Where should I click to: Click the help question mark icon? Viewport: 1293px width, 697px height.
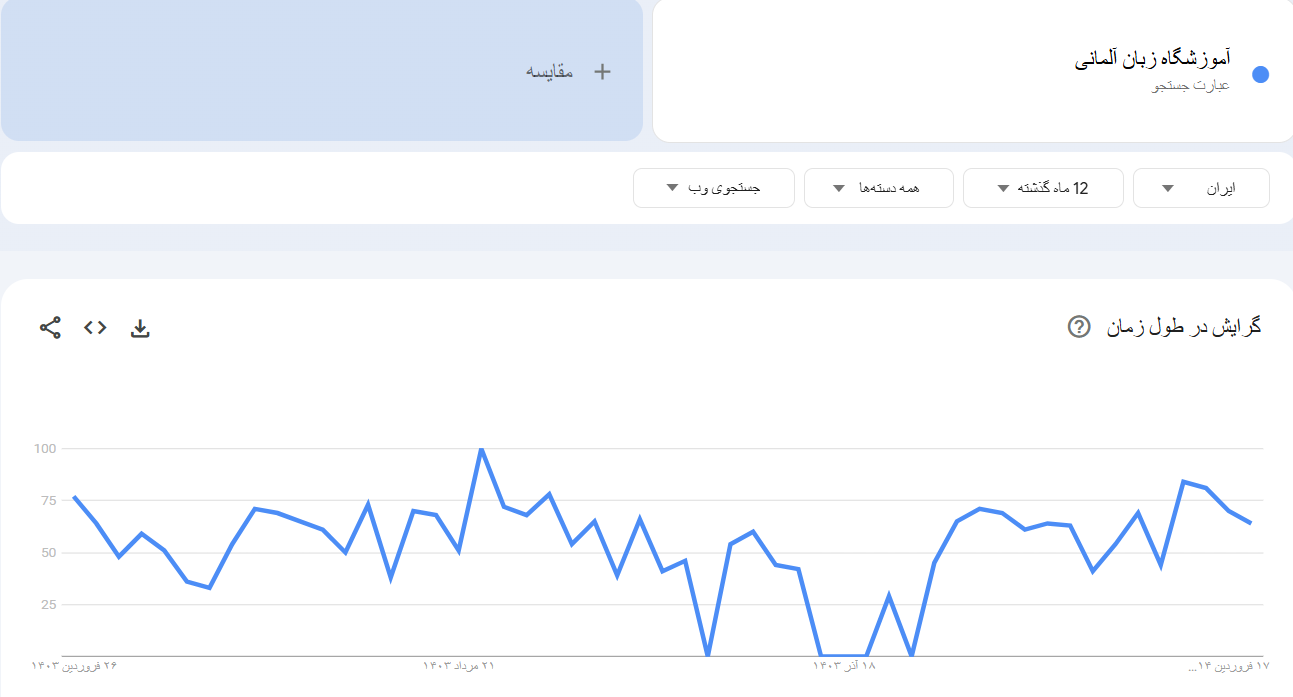[x=1078, y=327]
